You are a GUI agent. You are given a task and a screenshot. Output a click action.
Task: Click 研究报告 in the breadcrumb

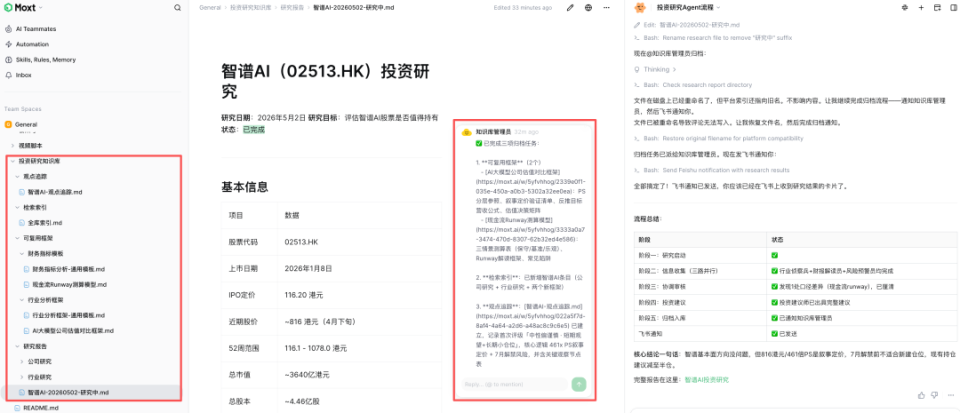(293, 8)
